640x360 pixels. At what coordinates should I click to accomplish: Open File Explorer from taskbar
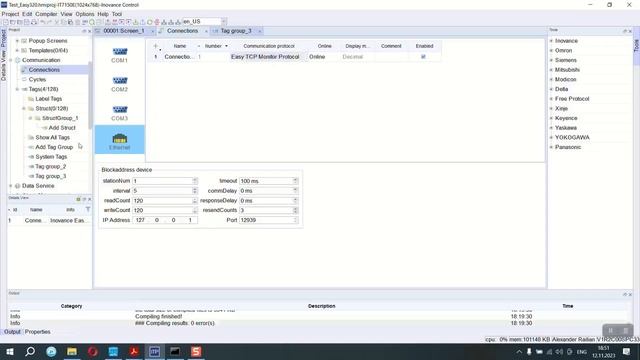point(72,351)
